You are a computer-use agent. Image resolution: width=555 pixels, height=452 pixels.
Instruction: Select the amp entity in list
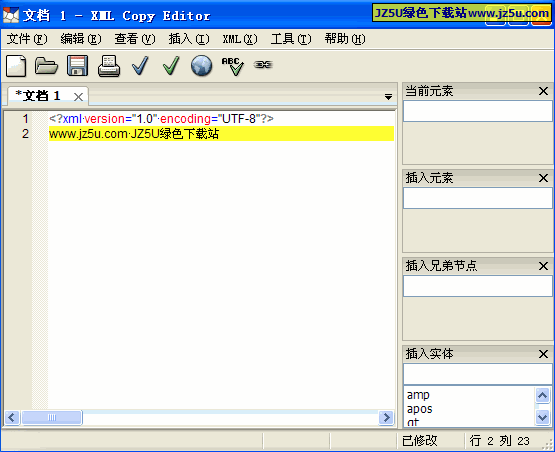[x=418, y=395]
